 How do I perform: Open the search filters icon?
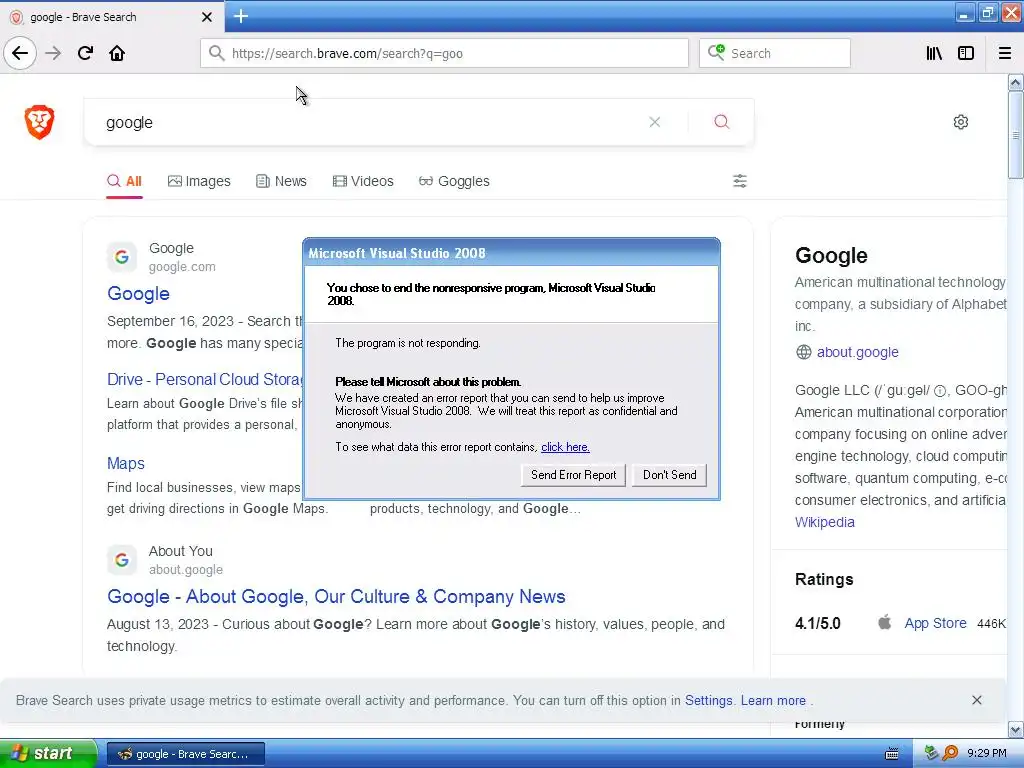(x=739, y=181)
